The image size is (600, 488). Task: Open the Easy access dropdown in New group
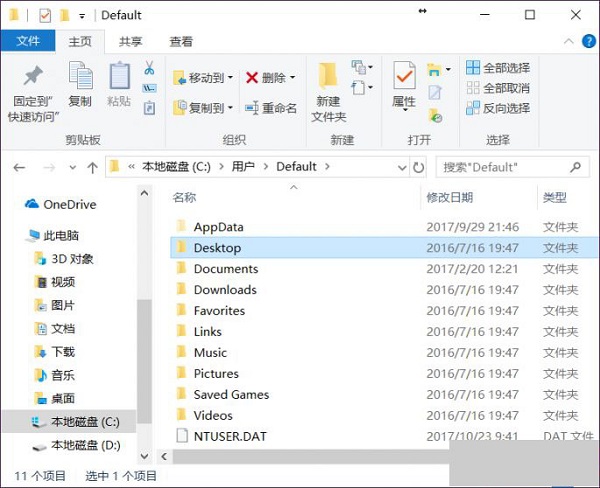[x=362, y=88]
